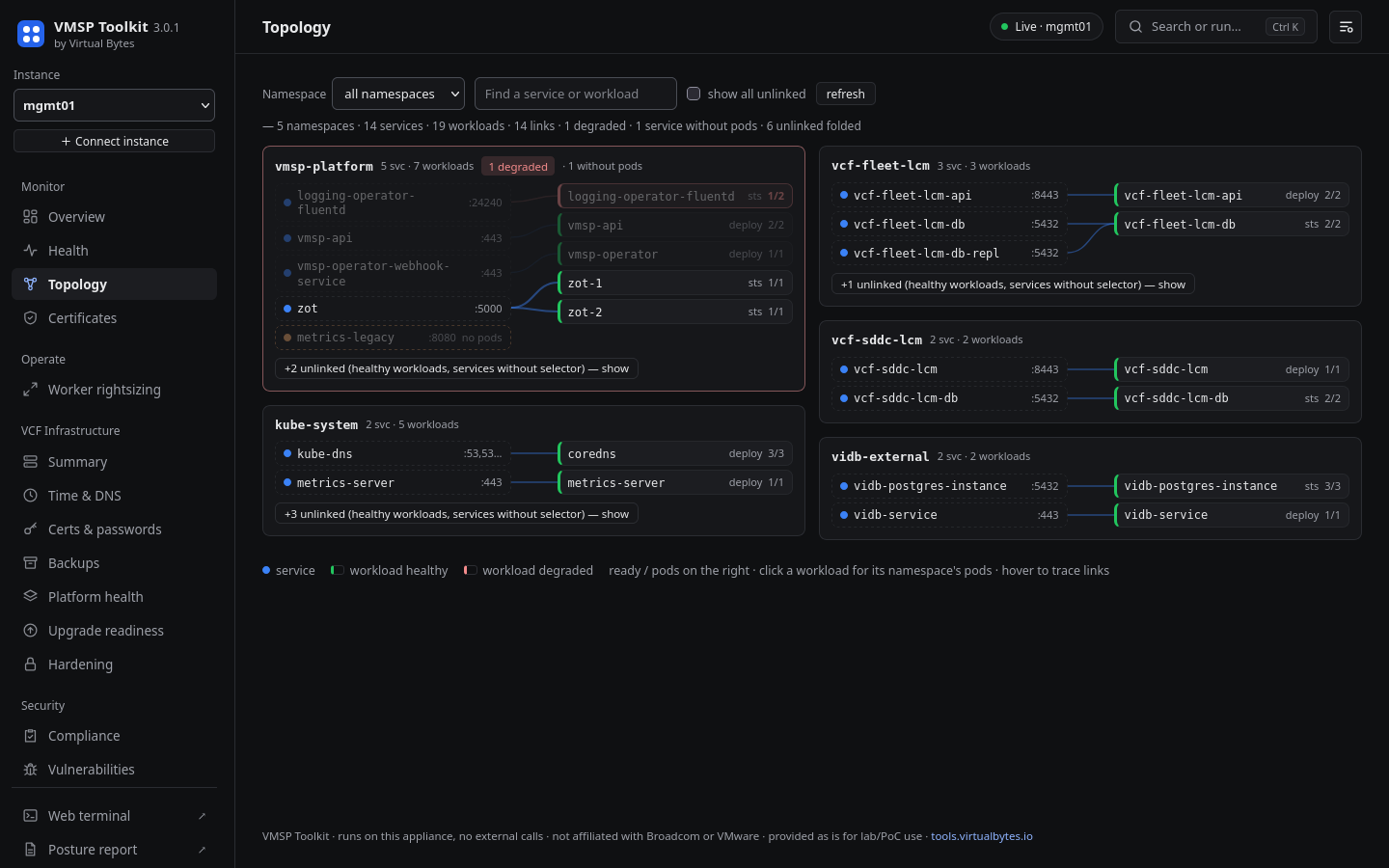
Task: Select the Certificates shield icon
Action: [x=30, y=318]
